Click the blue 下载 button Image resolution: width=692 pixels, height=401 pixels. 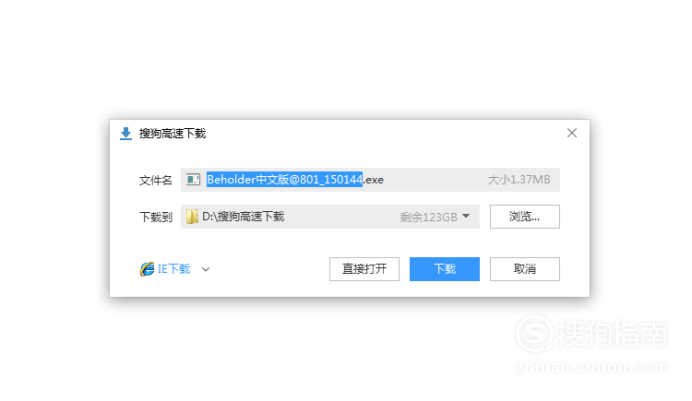(444, 269)
